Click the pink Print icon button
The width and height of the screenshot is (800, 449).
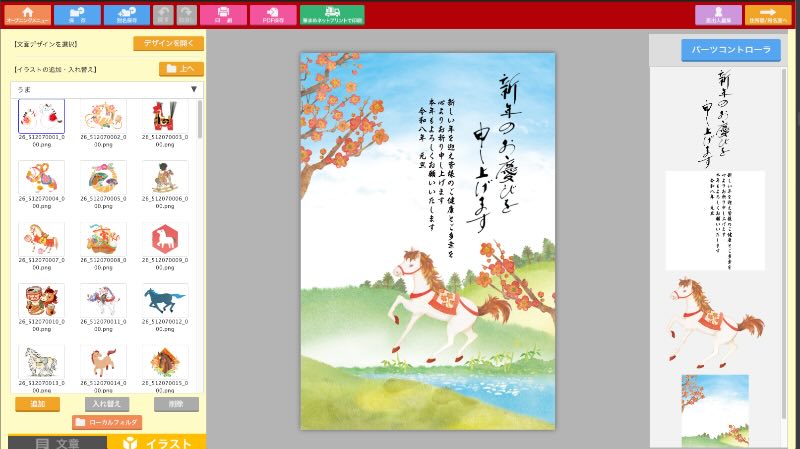(x=223, y=14)
